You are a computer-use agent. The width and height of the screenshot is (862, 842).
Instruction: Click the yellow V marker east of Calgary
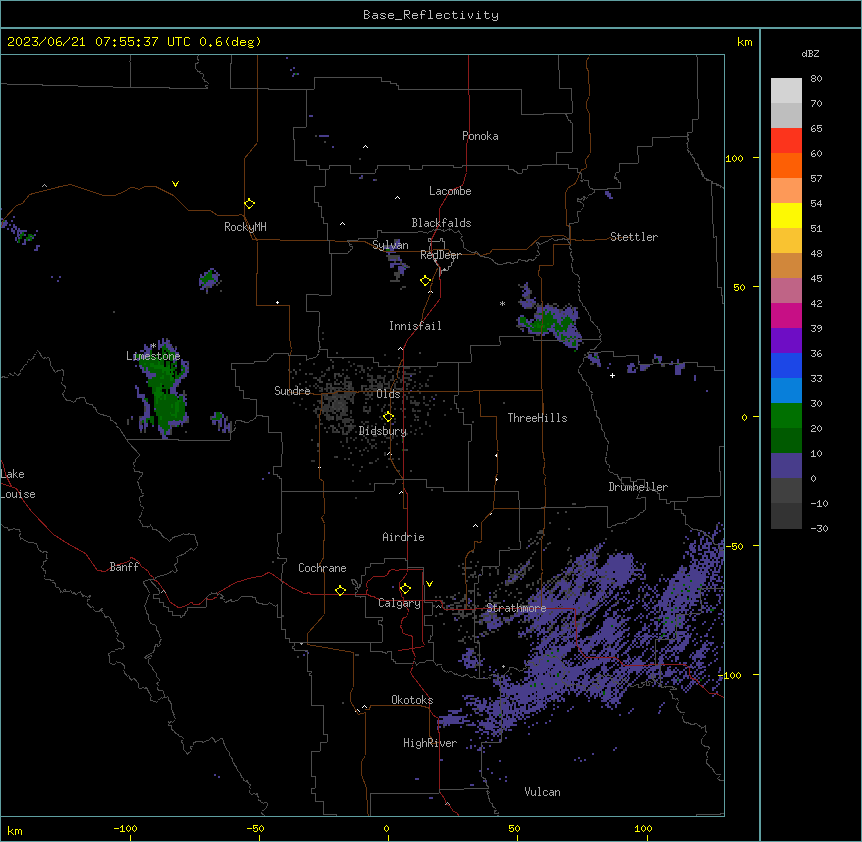pyautogui.click(x=429, y=584)
